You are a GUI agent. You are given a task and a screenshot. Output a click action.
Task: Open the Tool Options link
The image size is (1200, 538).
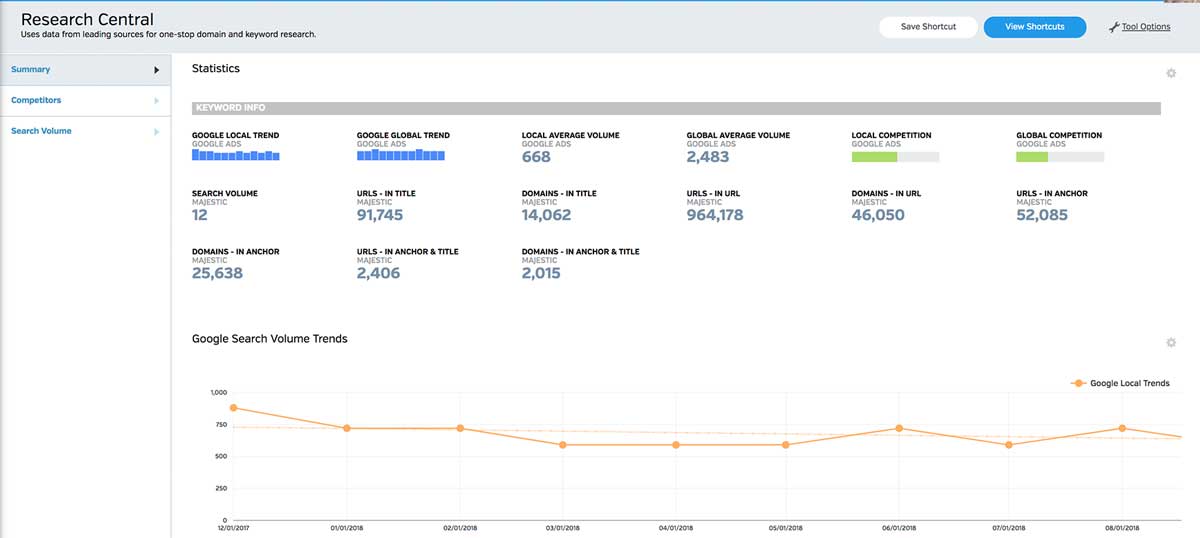click(x=1146, y=27)
